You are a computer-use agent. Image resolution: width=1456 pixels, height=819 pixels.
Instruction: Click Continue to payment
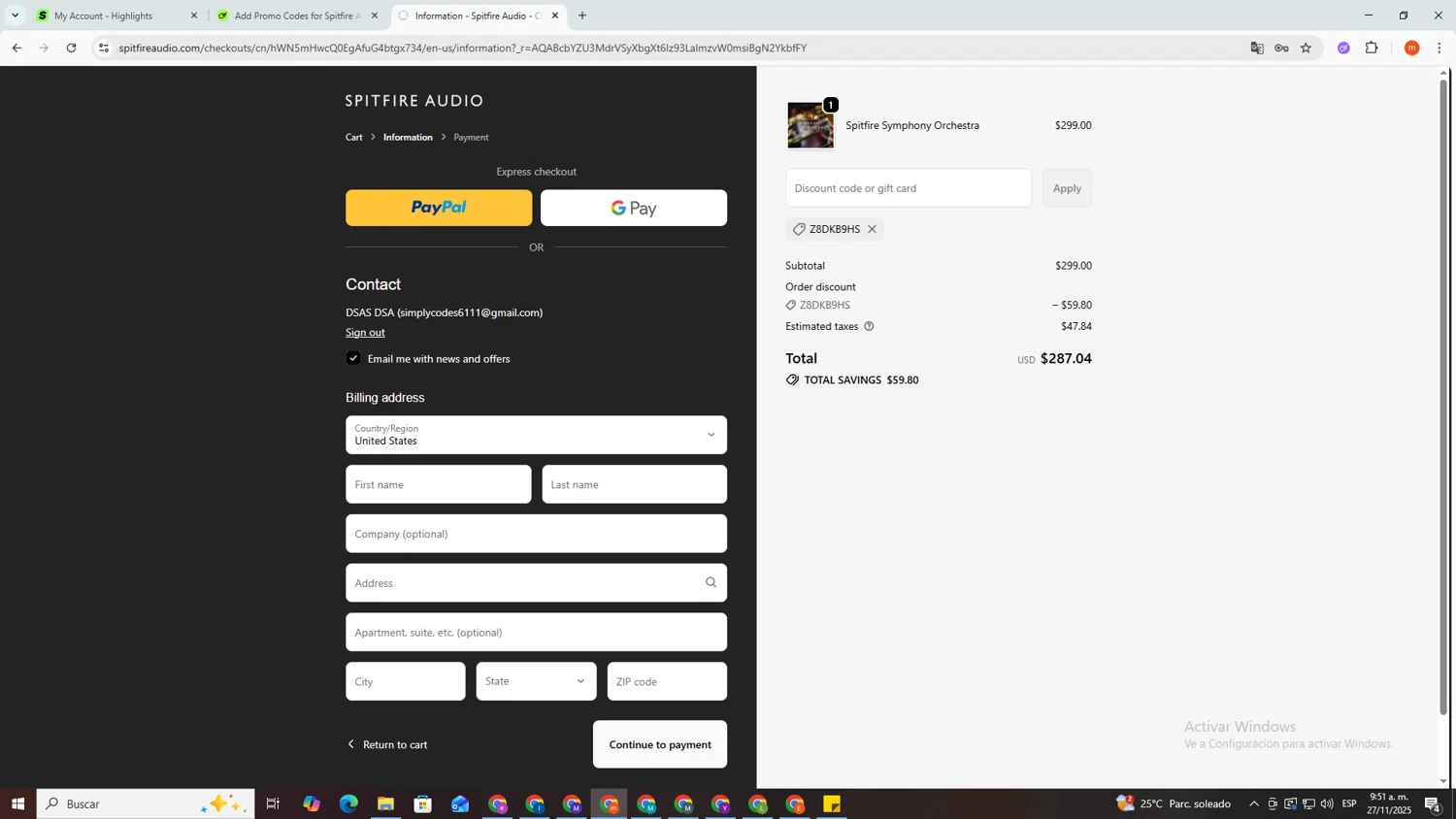tap(660, 744)
